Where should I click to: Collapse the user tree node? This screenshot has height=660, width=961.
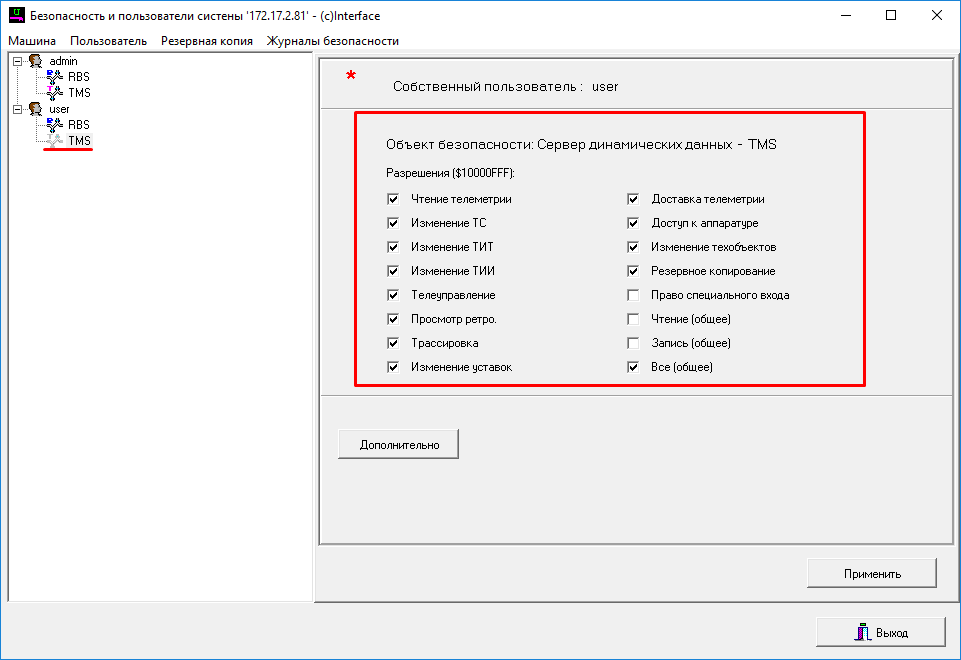[x=17, y=108]
